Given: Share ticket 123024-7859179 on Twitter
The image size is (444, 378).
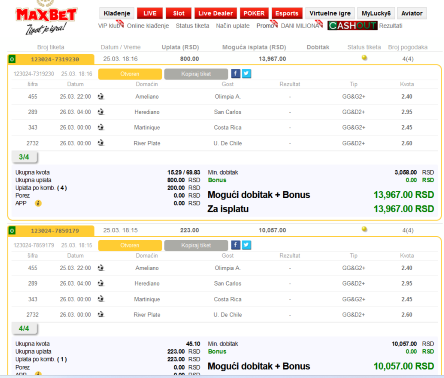Looking at the screenshot, I should (x=246, y=245).
